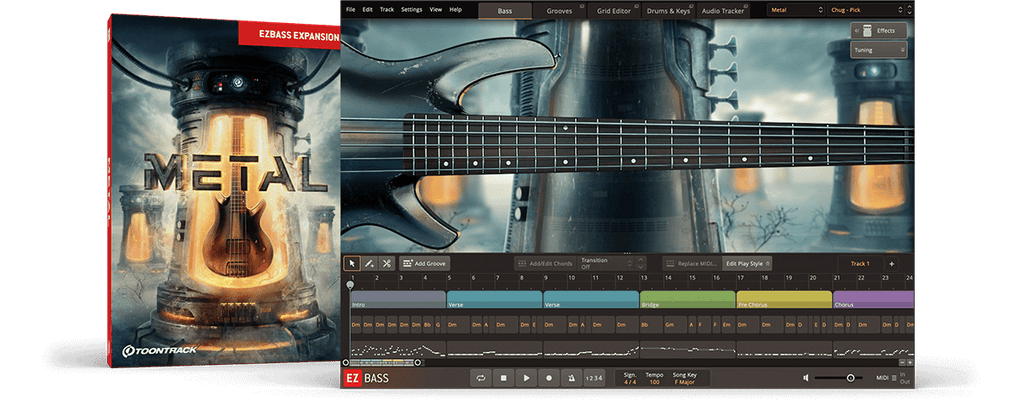This screenshot has height=416, width=1024.
Task: Click the Em chord in the Bridge
Action: click(726, 325)
